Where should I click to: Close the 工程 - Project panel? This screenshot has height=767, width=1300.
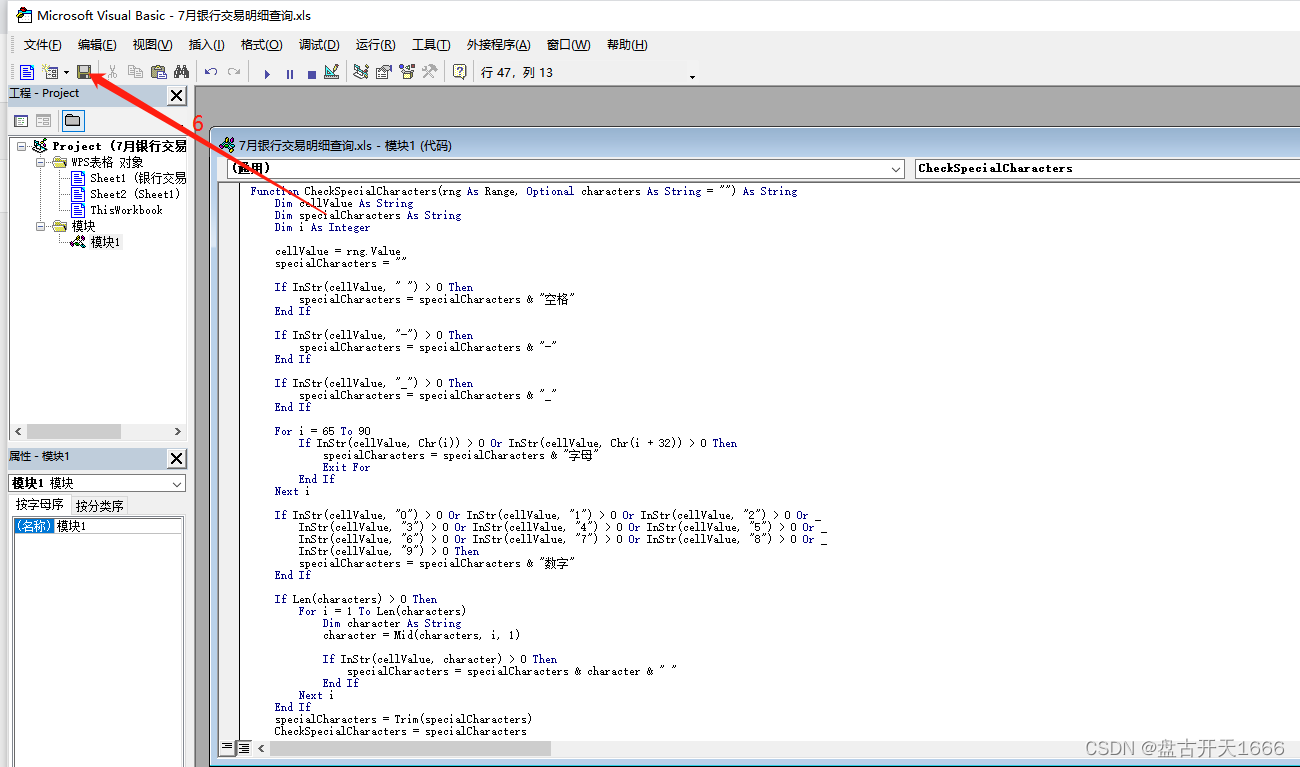[176, 95]
